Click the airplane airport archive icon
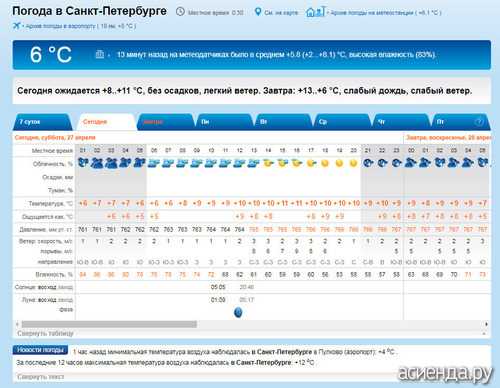 [x=16, y=25]
